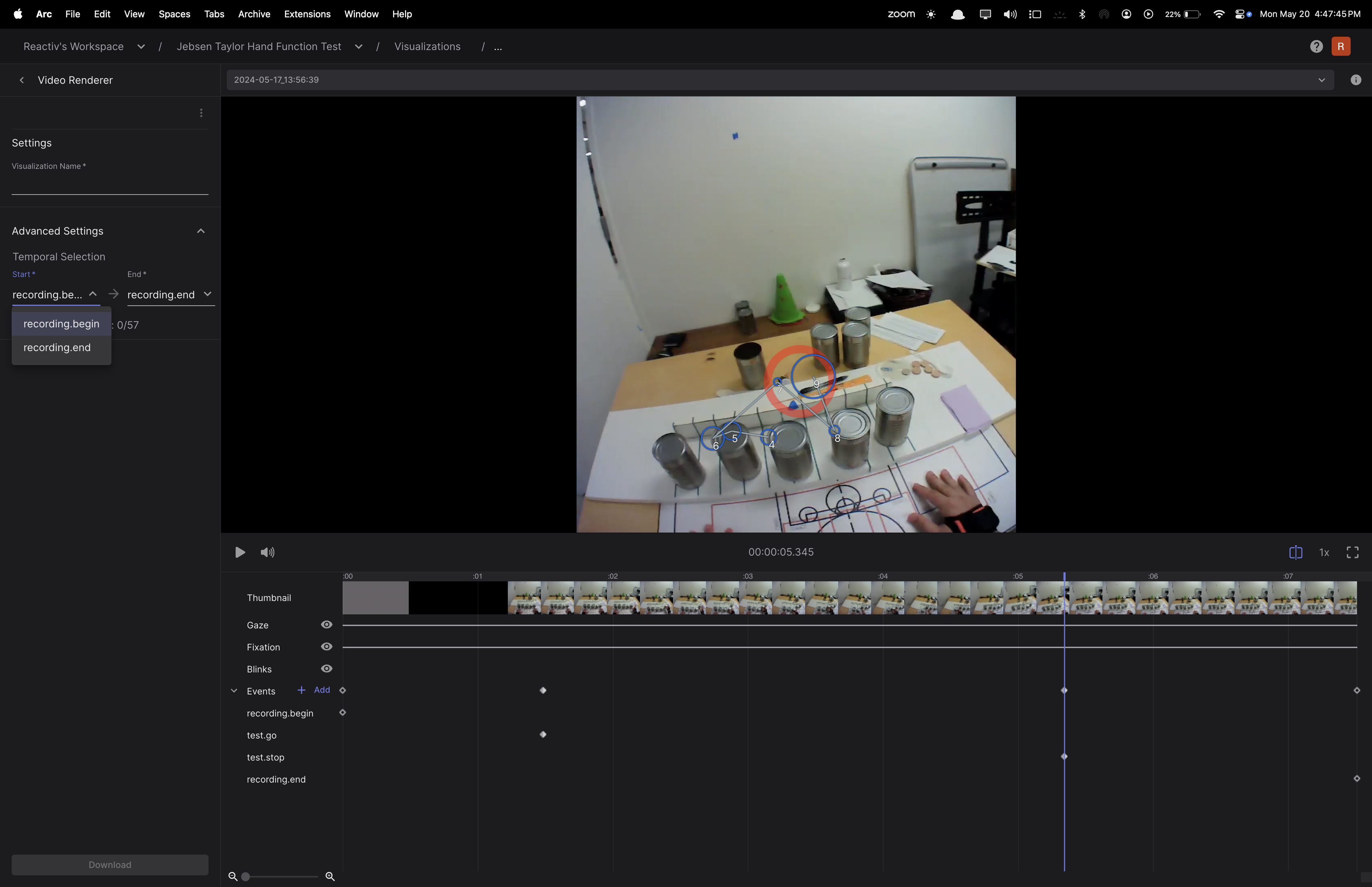Open the three-dot options menu in sidebar
The width and height of the screenshot is (1372, 887).
click(201, 113)
